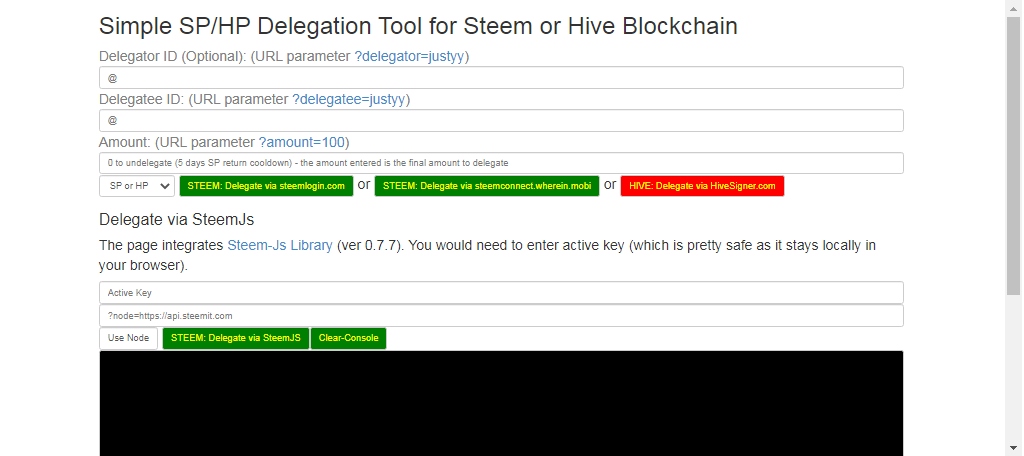
Task: Click STEEM: Delegate via steemlogin.com button
Action: (266, 186)
